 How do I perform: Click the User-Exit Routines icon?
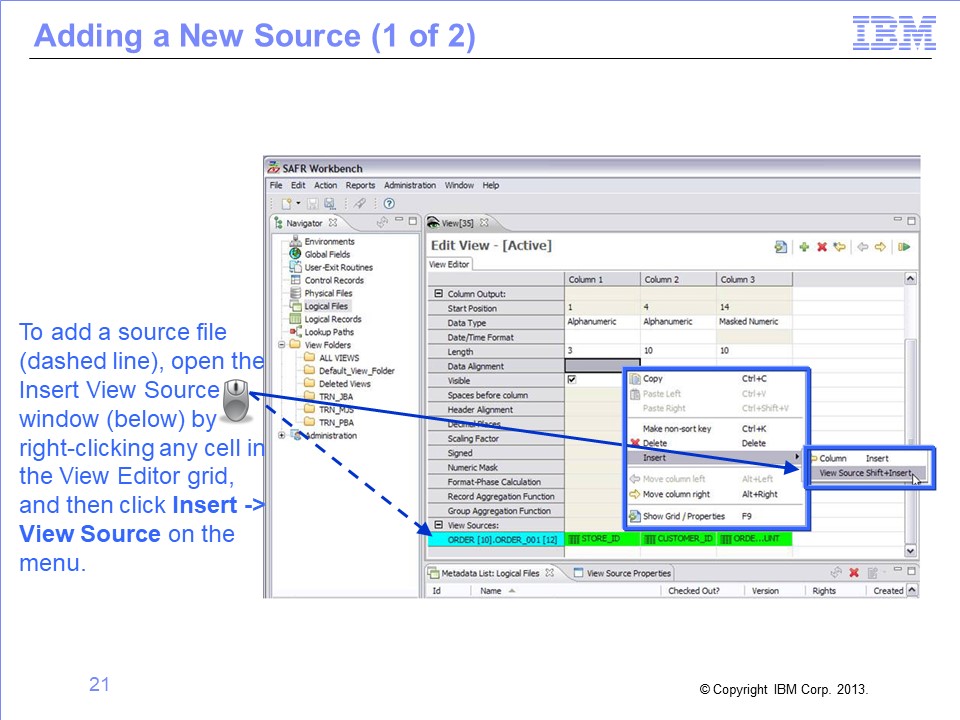click(x=295, y=267)
